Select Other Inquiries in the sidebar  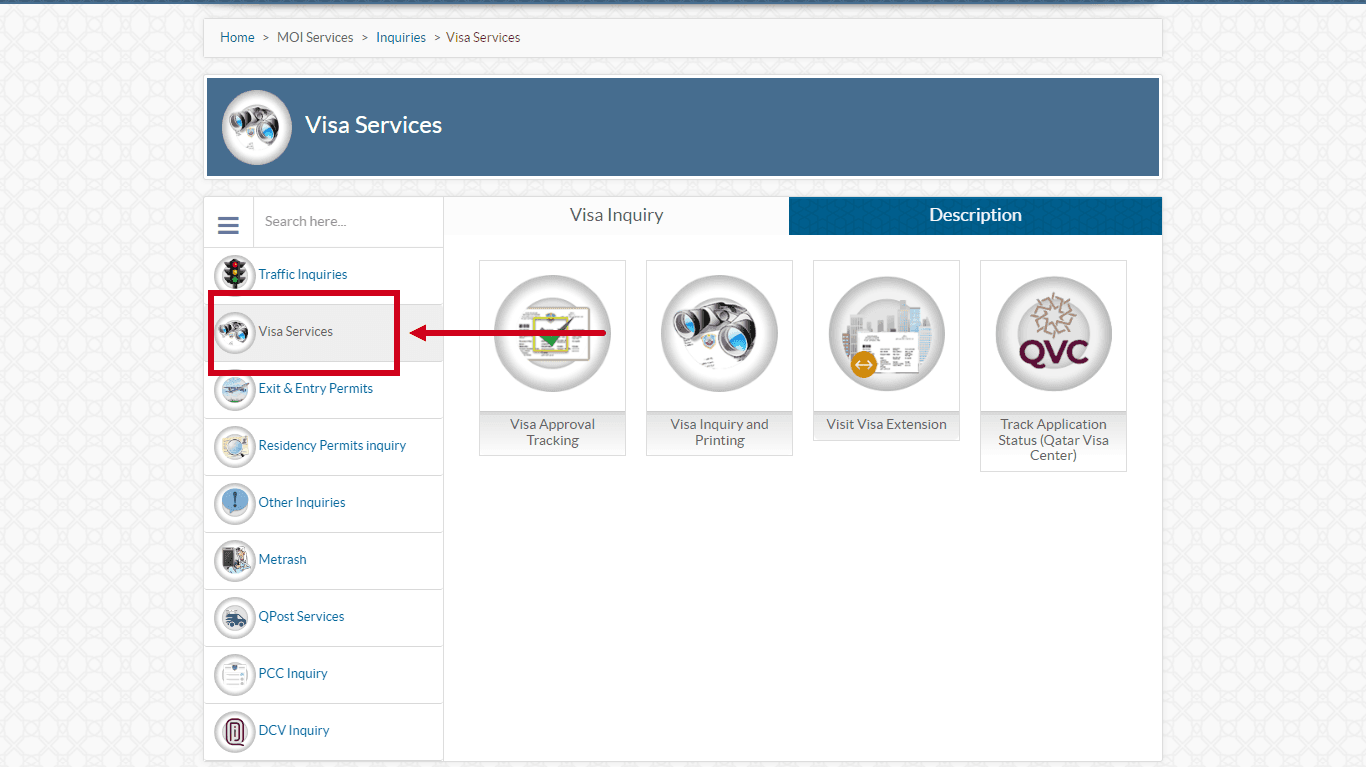pos(302,503)
